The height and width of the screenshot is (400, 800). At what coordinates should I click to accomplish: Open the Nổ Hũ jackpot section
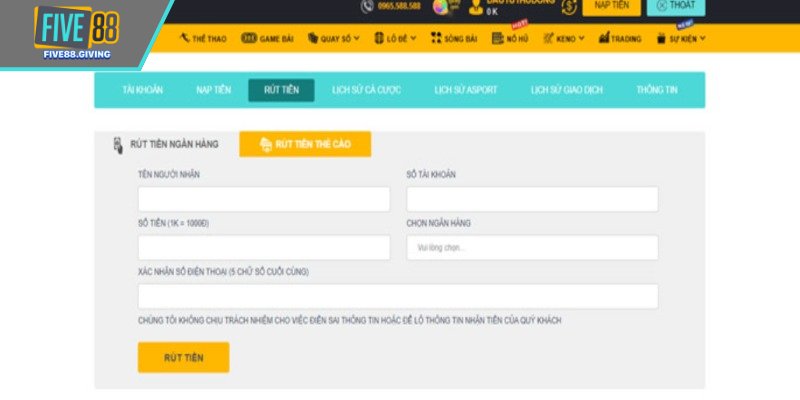tap(511, 39)
